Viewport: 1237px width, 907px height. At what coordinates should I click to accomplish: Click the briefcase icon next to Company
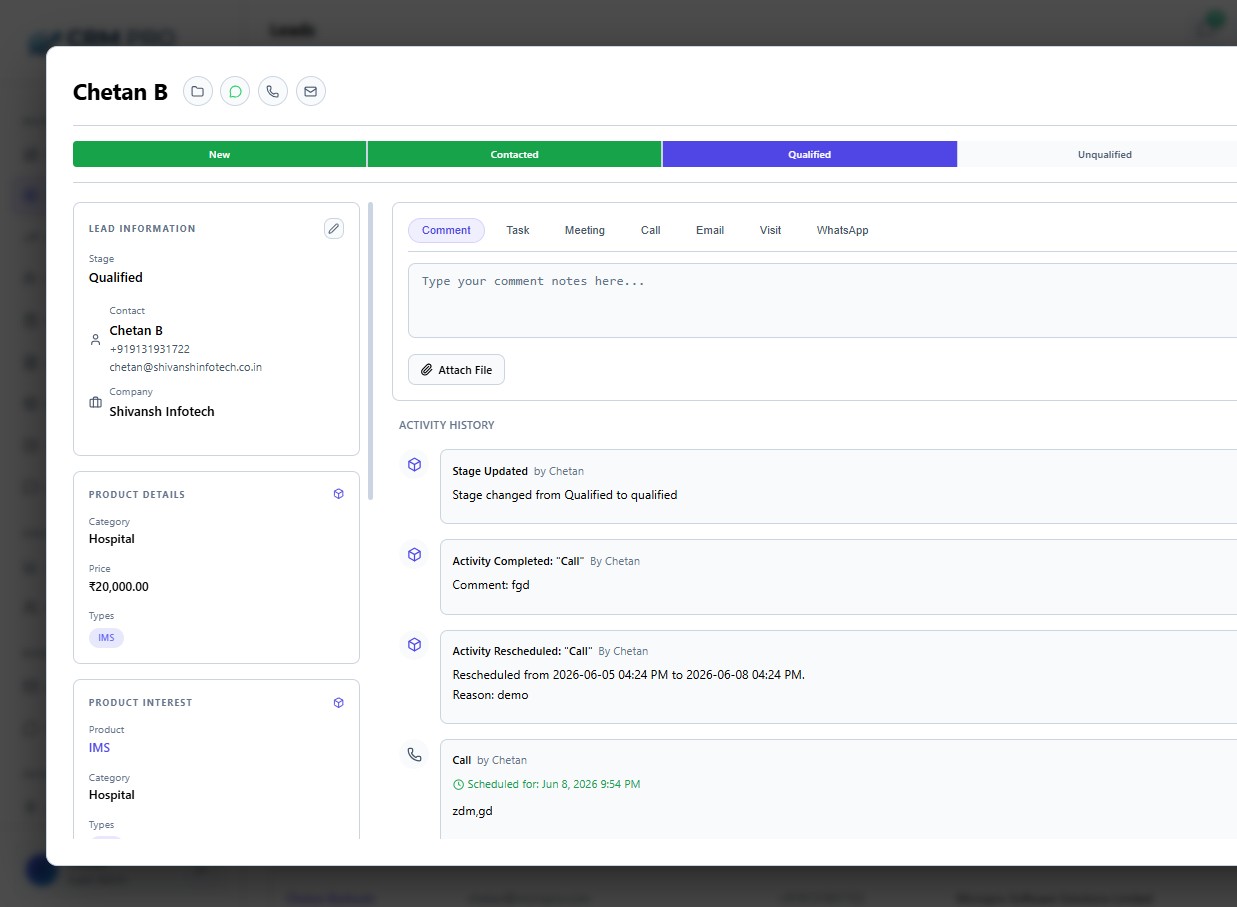point(96,402)
